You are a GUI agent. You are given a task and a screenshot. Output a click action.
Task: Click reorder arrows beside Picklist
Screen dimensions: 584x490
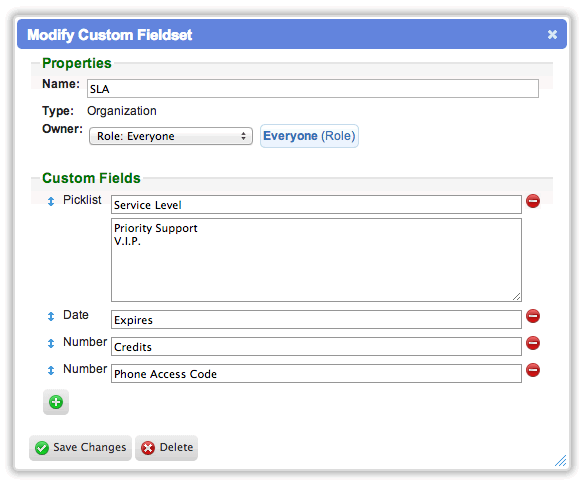pos(51,201)
